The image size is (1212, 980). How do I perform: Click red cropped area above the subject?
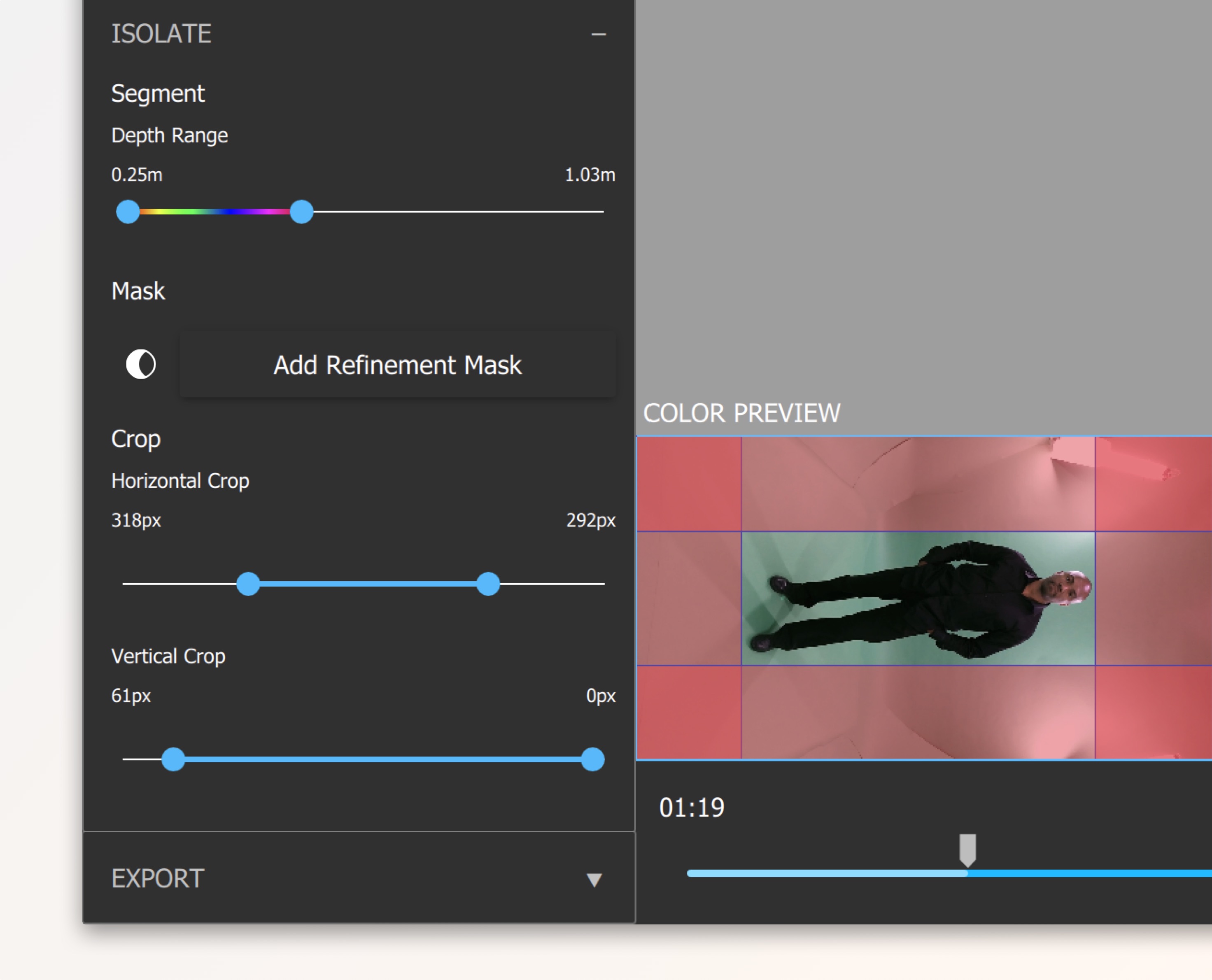click(917, 484)
